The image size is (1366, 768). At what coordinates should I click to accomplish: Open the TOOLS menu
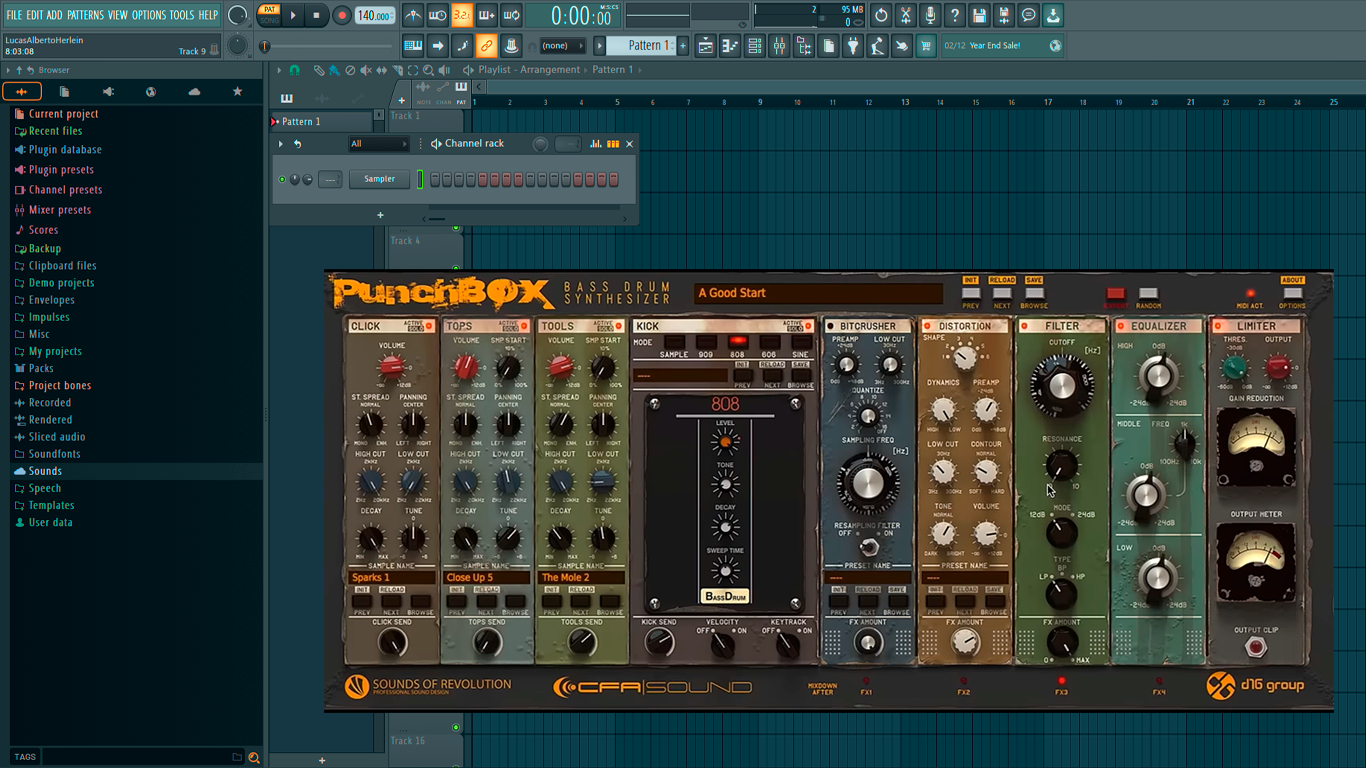[182, 15]
